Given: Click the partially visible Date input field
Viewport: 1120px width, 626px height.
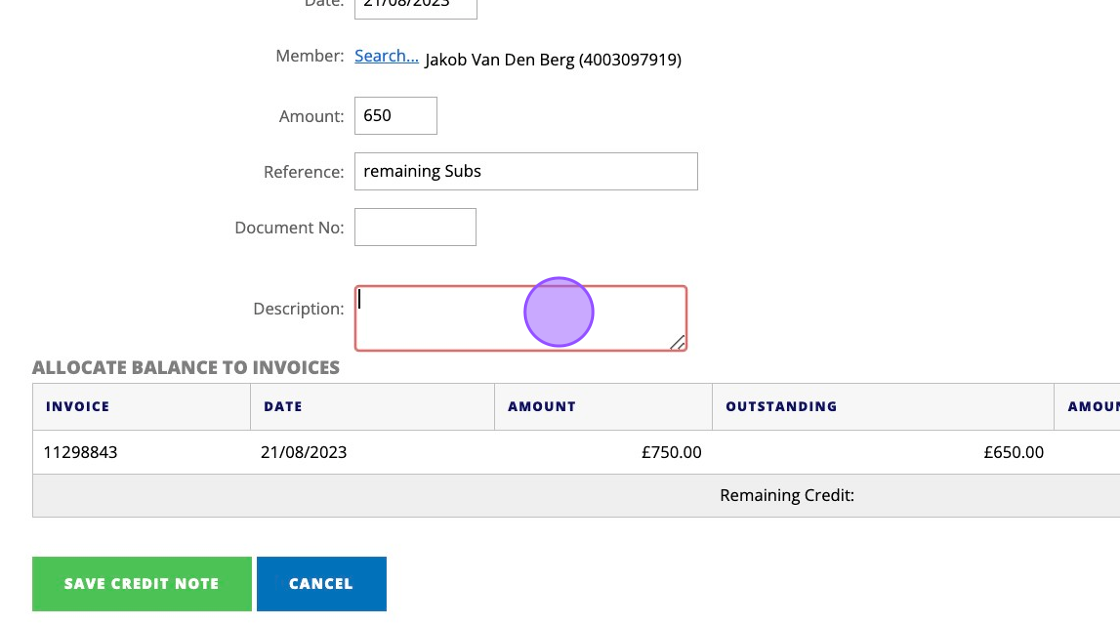Looking at the screenshot, I should point(415,7).
